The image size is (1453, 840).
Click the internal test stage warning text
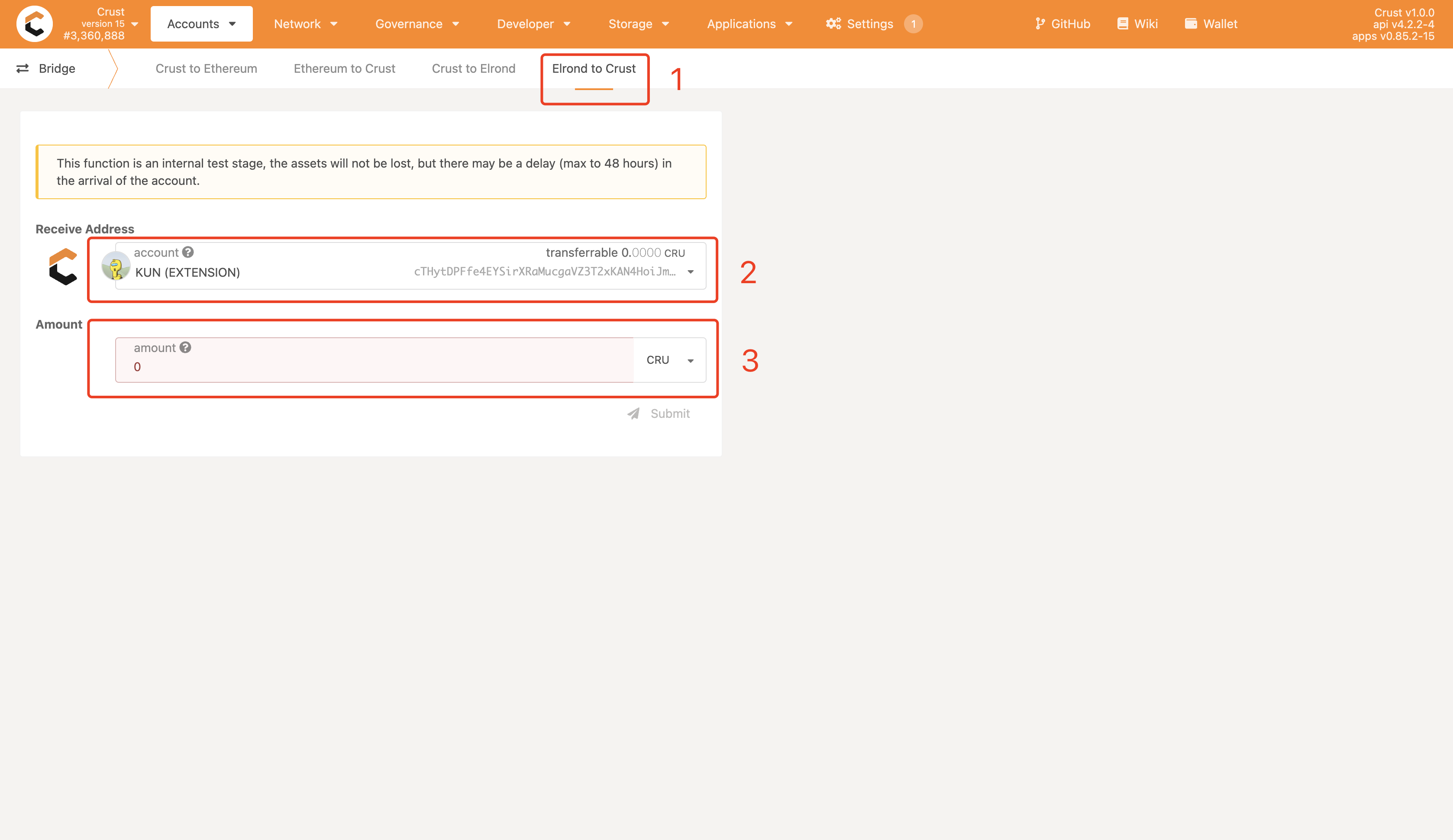pyautogui.click(x=365, y=172)
